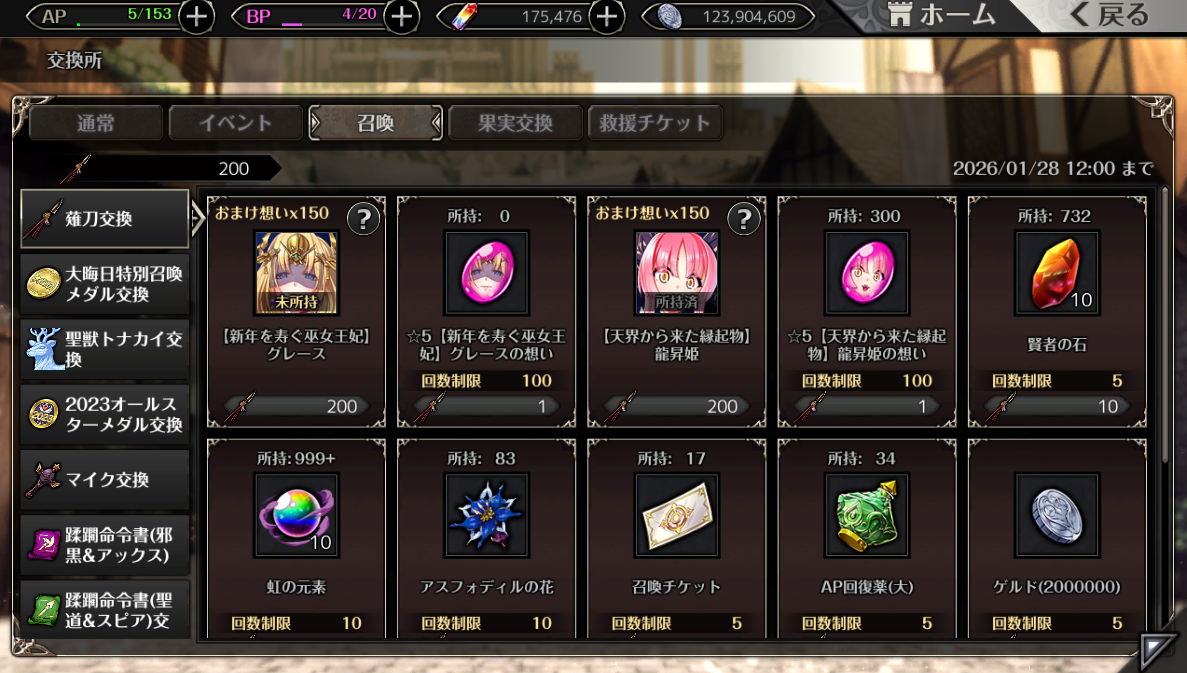The image size is (1187, 673).
Task: Click the グレース character portrait thumbnail
Action: tap(296, 273)
